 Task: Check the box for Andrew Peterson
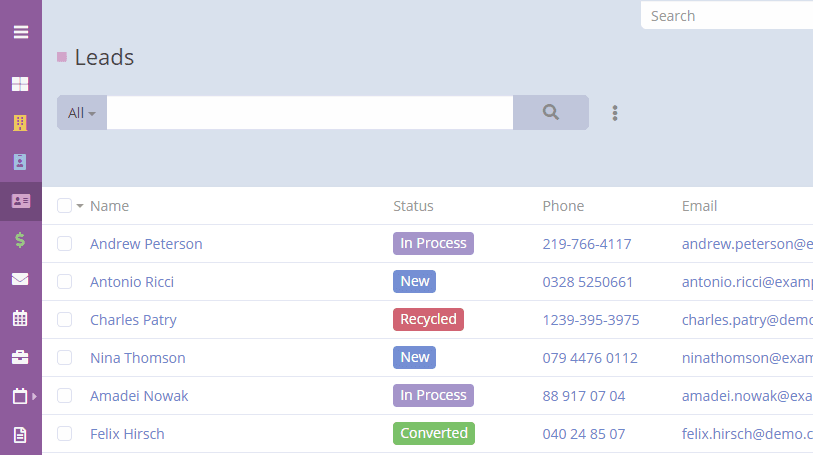[65, 244]
